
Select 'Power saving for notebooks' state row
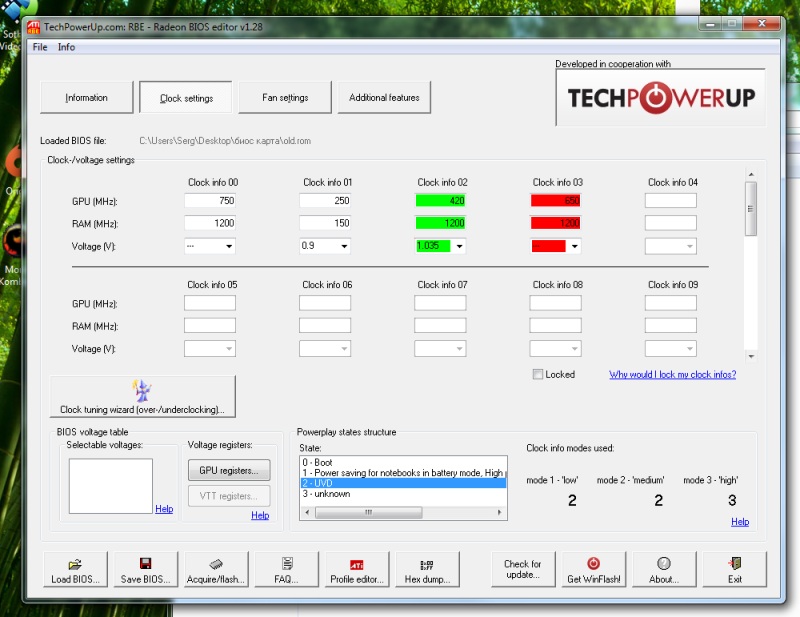403,473
